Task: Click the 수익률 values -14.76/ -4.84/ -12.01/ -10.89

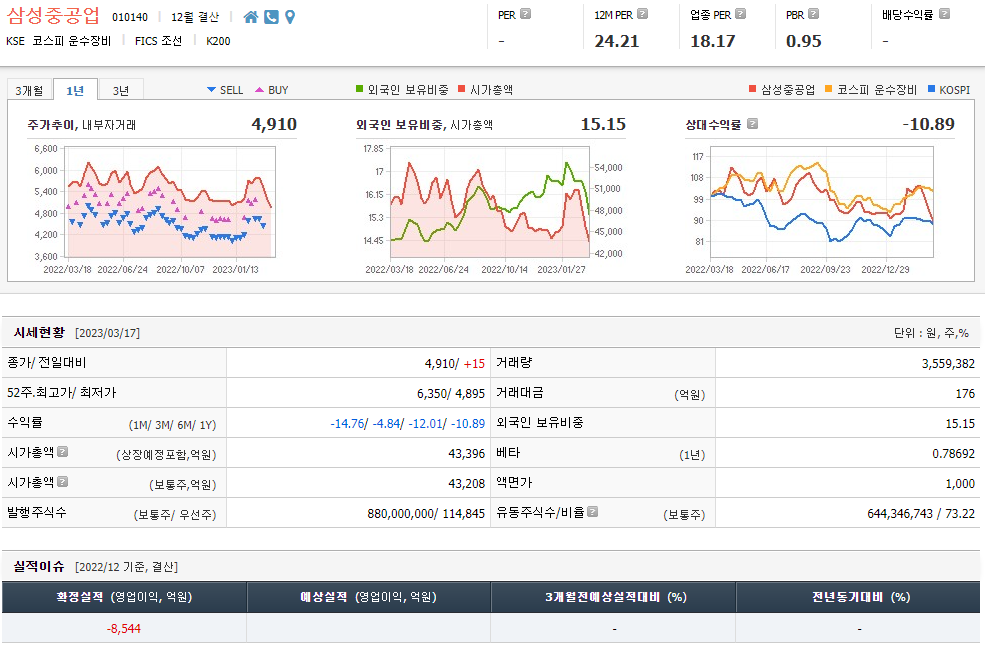Action: 408,424
